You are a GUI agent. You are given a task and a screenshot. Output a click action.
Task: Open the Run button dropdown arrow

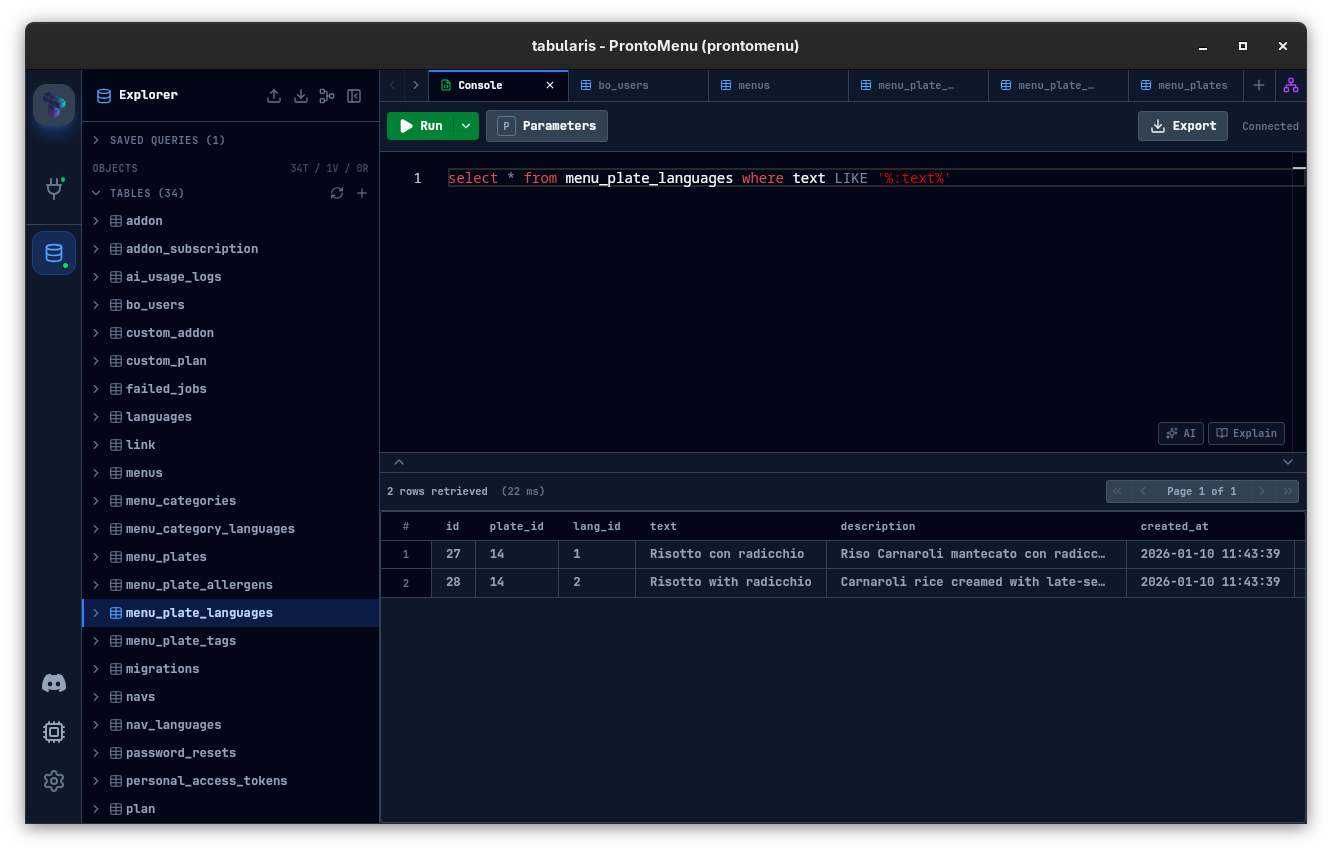(465, 126)
